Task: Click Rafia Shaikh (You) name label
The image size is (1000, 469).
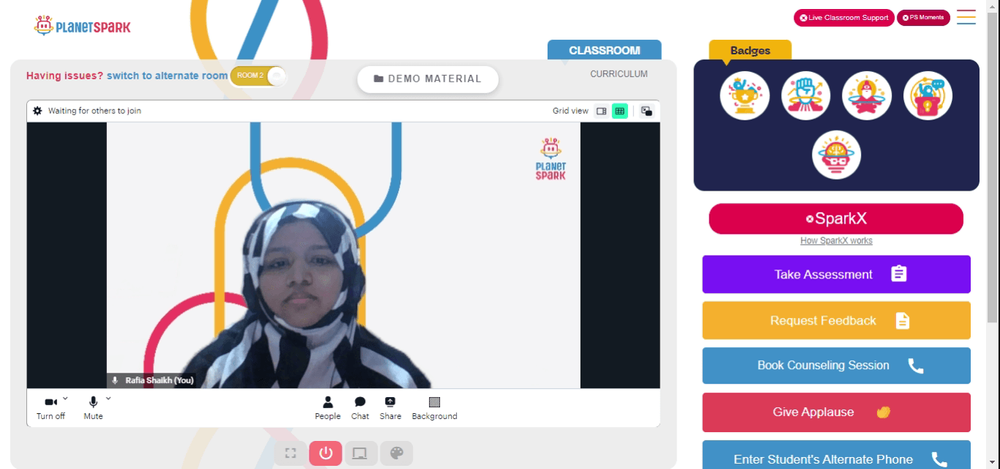Action: (x=152, y=380)
